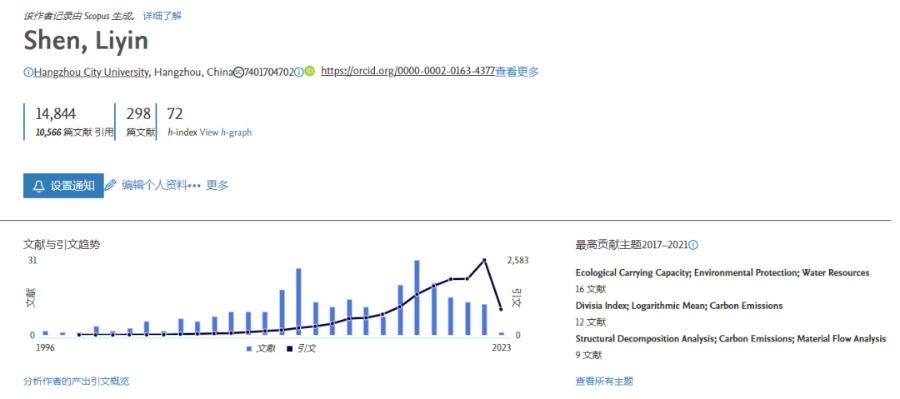Open the ORCID profile link
This screenshot has height=399, width=900.
[x=408, y=71]
